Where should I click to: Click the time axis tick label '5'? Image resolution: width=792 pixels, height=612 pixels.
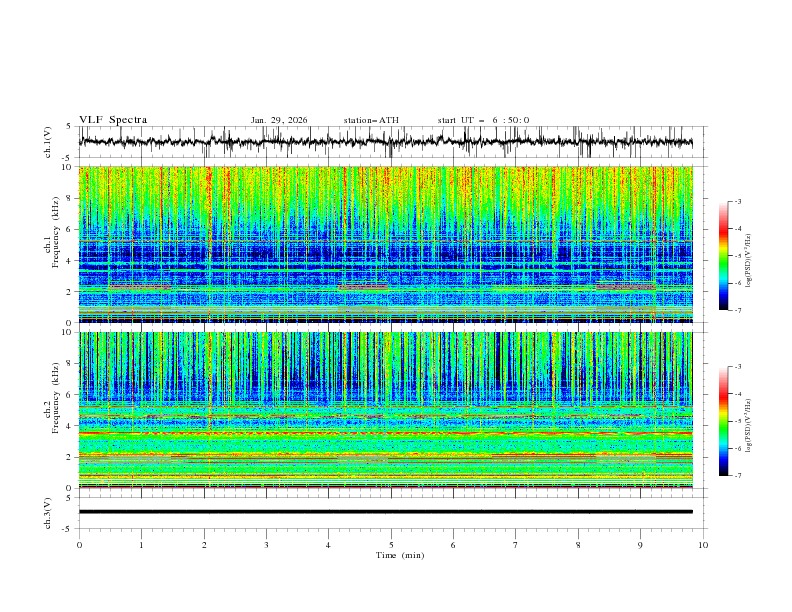[391, 545]
